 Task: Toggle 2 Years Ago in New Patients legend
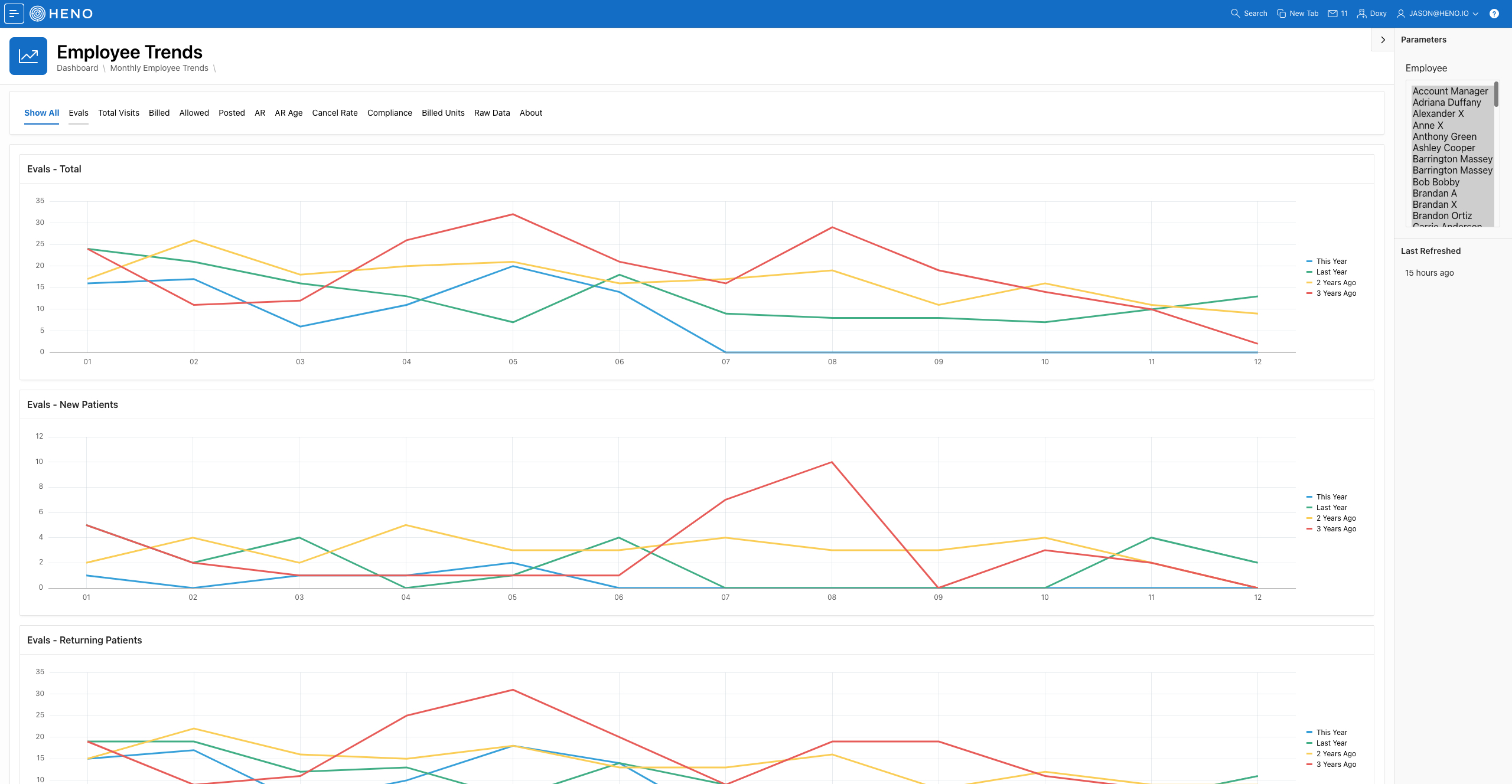[1331, 518]
